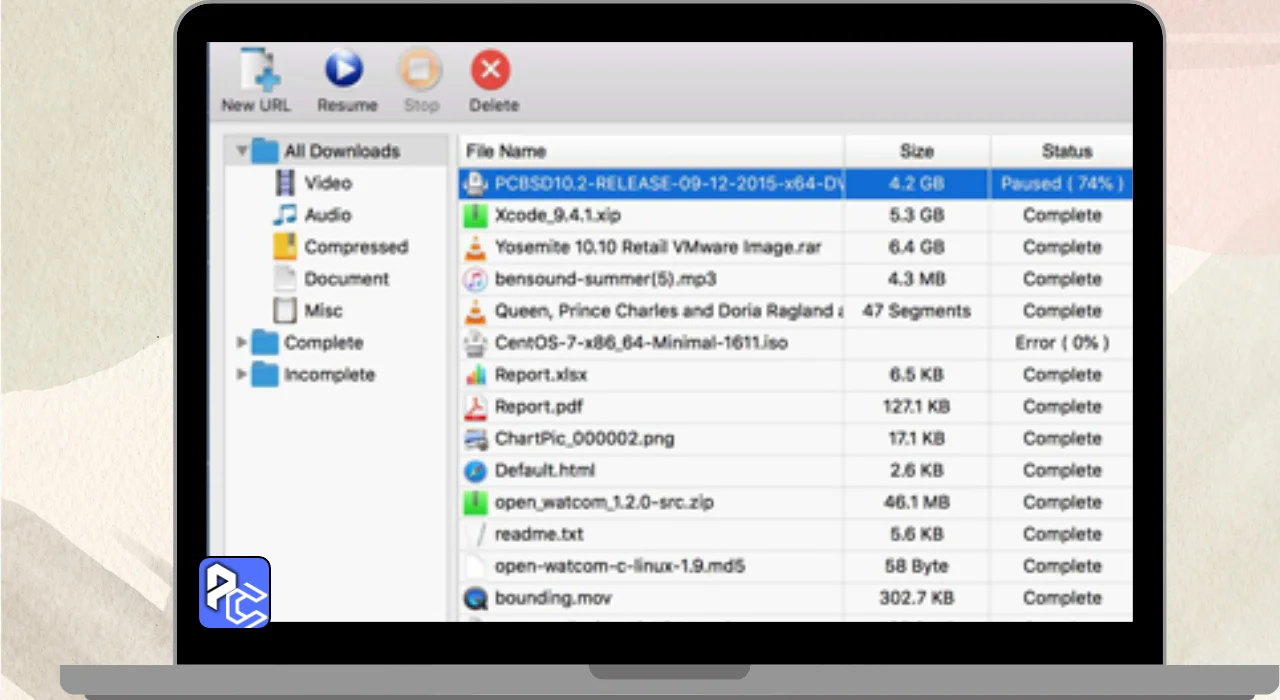The image size is (1280, 700).
Task: Click the Compressed archive category icon
Action: pos(286,247)
